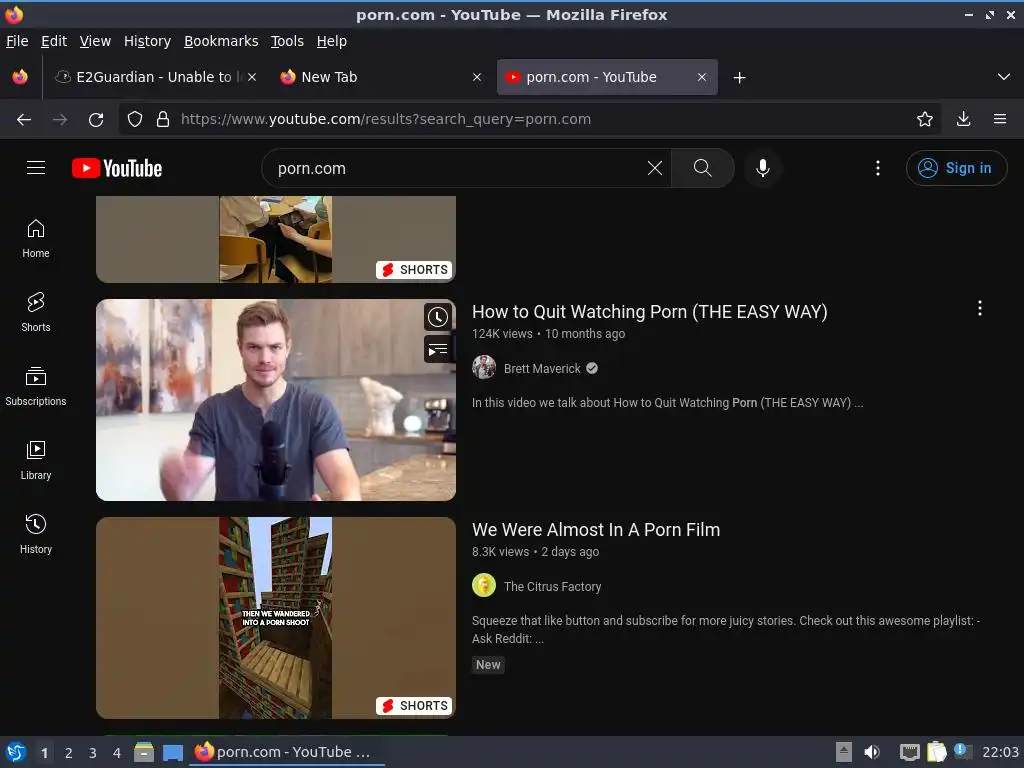This screenshot has width=1024, height=768.
Task: Open the system start menu icon
Action: [x=16, y=752]
